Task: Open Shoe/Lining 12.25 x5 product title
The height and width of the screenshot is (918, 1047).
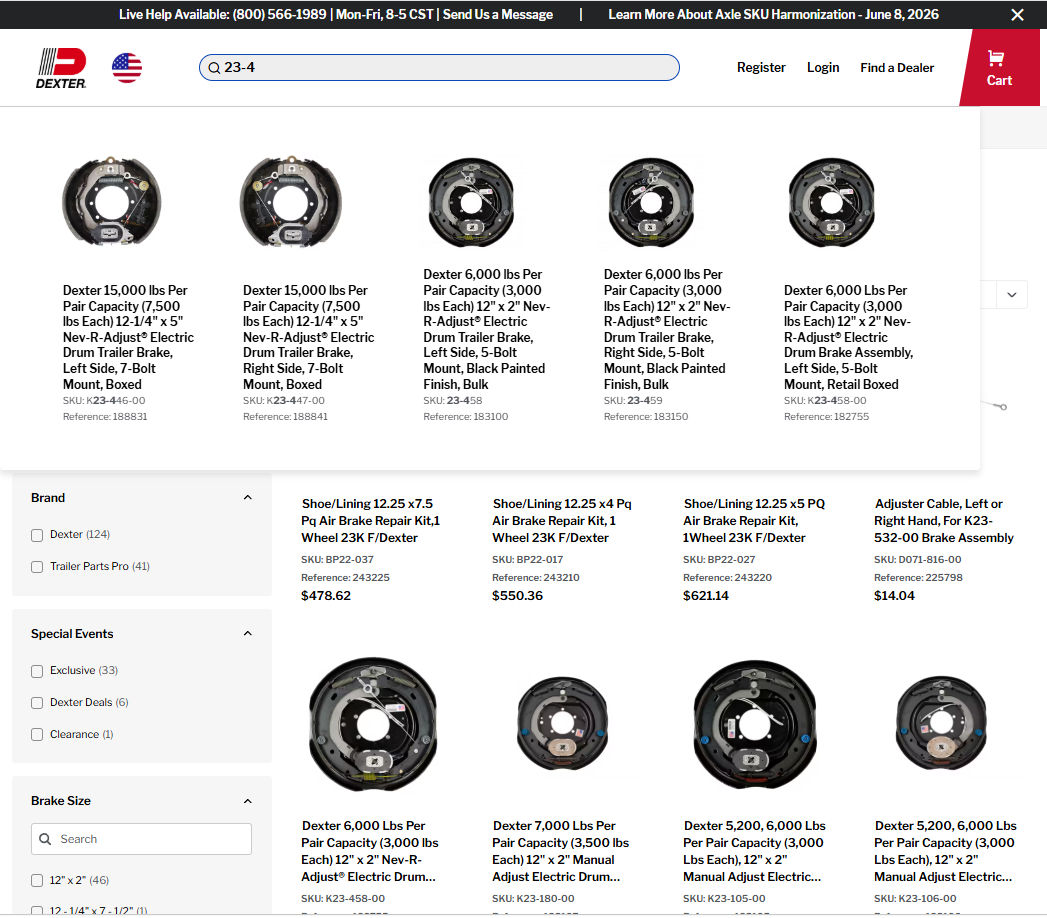Action: (754, 521)
